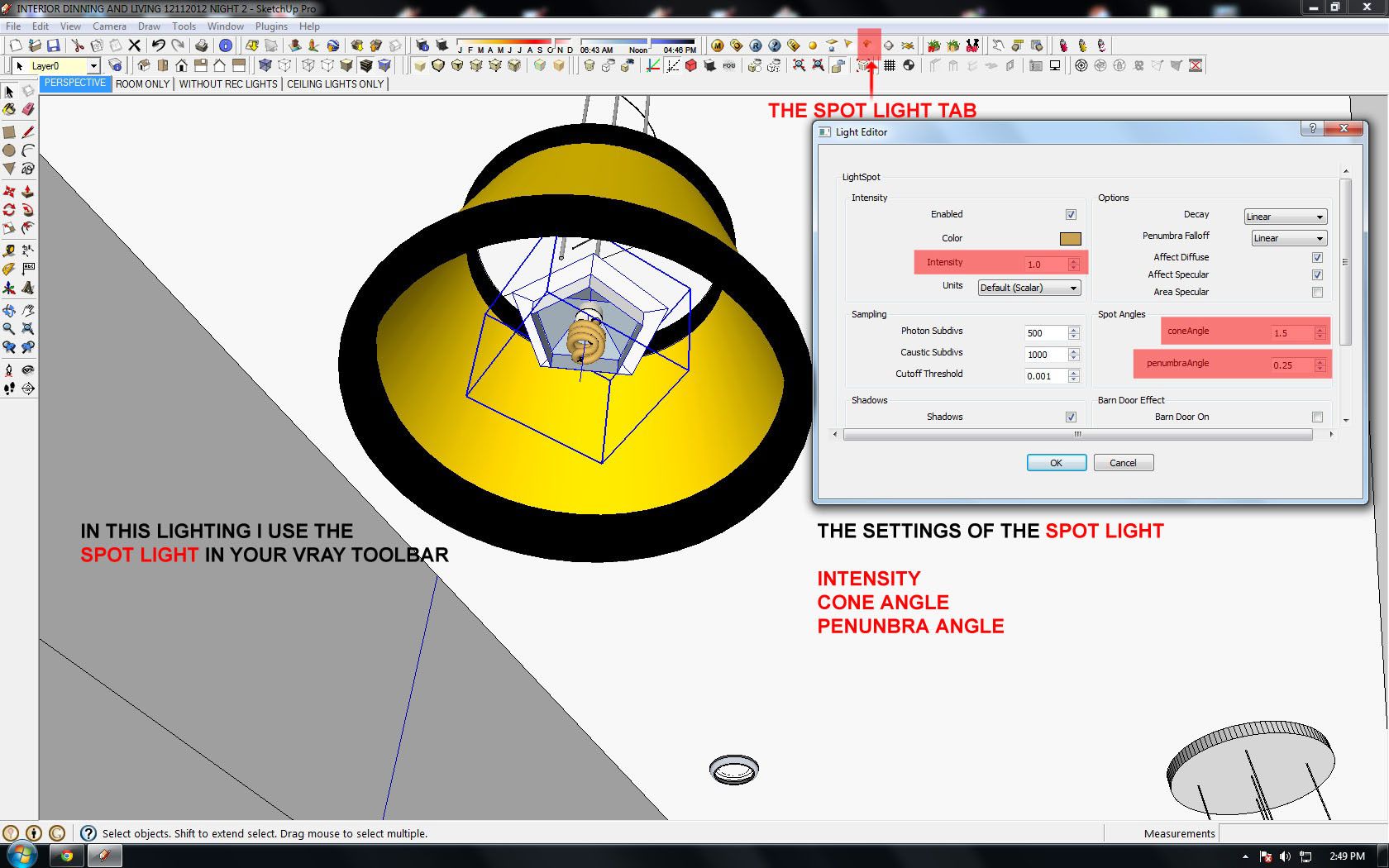Toggle the Affect Diffuse checkbox
Viewport: 1389px width, 868px height.
1317,257
